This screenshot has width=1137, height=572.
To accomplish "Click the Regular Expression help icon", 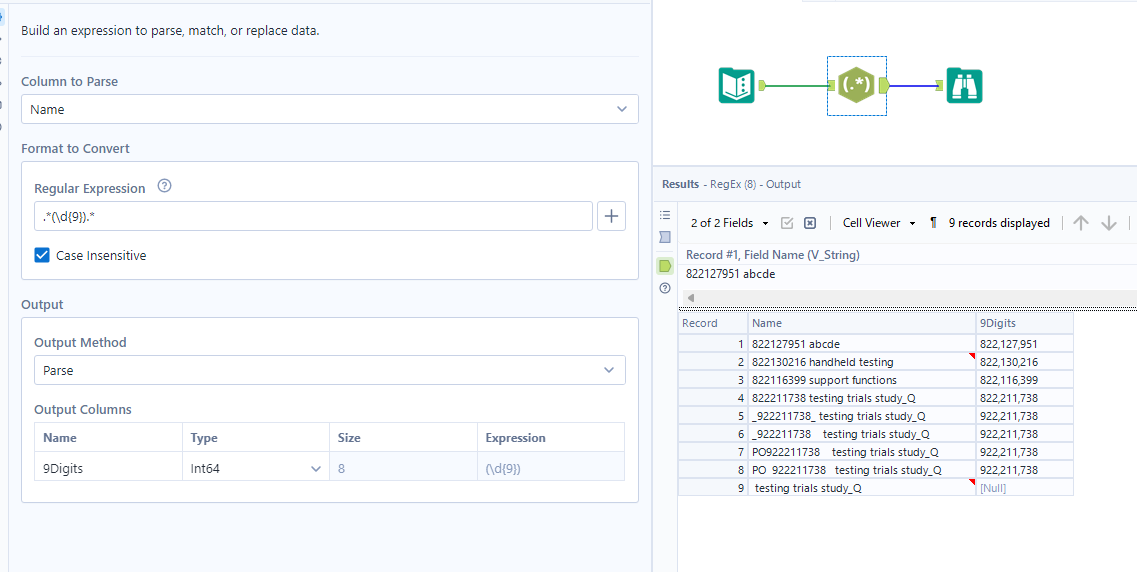I will [x=165, y=187].
